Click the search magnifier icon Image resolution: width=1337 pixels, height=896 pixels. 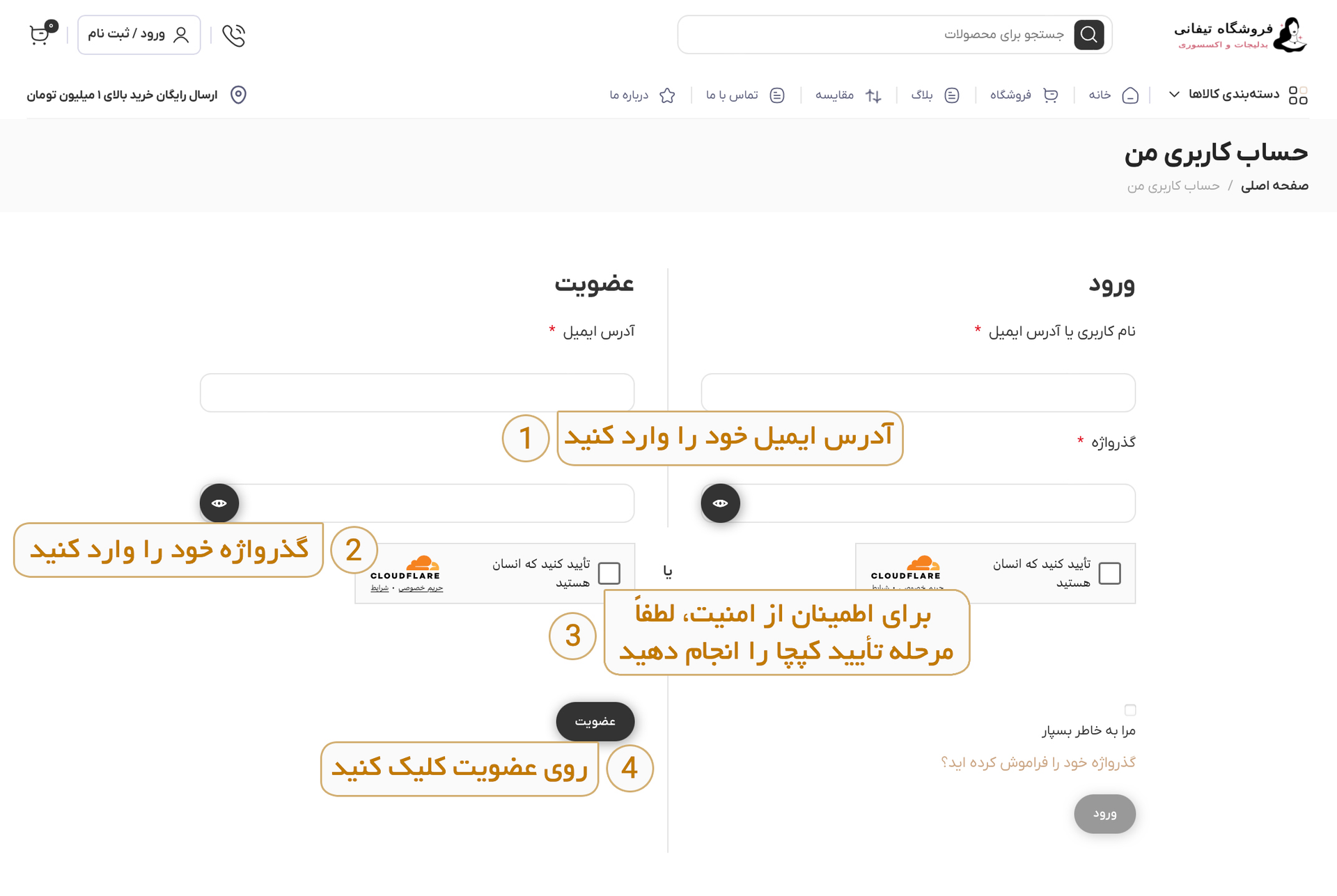[1089, 34]
